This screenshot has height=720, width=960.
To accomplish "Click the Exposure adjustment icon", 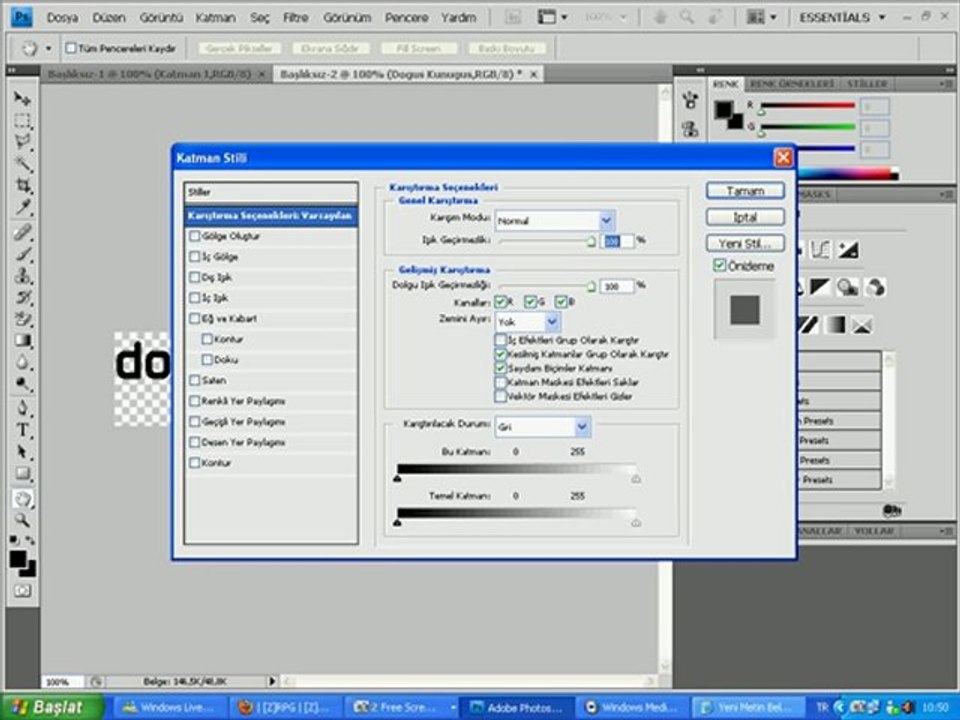I will (x=848, y=250).
